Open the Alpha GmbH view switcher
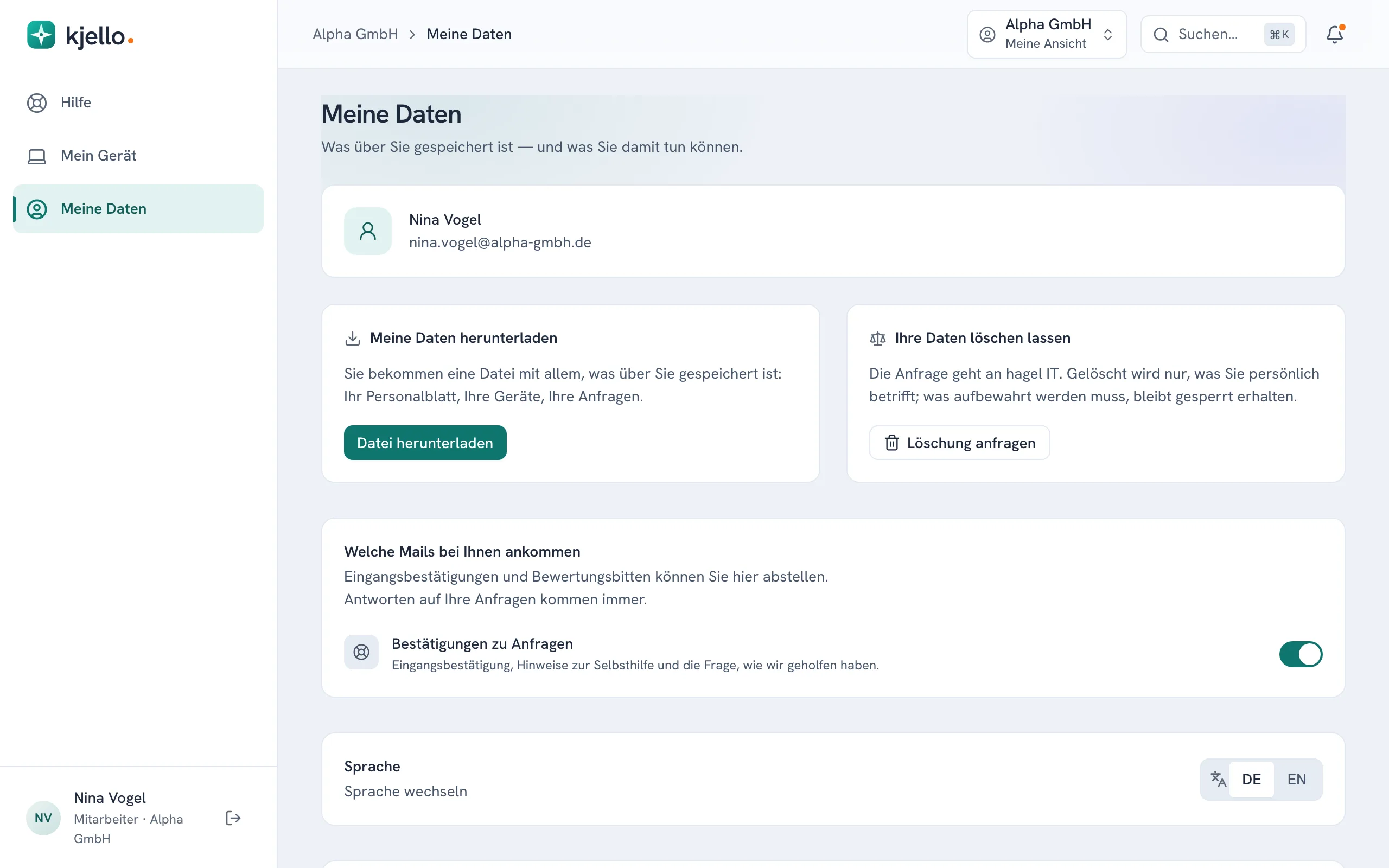 pyautogui.click(x=1047, y=34)
